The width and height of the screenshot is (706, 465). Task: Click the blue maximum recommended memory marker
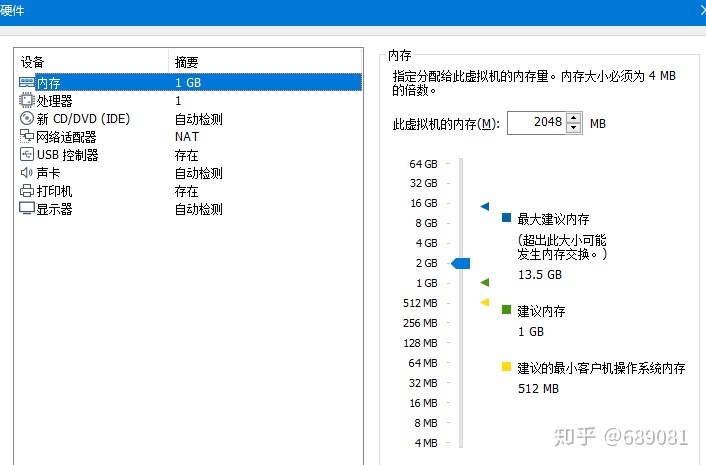click(484, 207)
